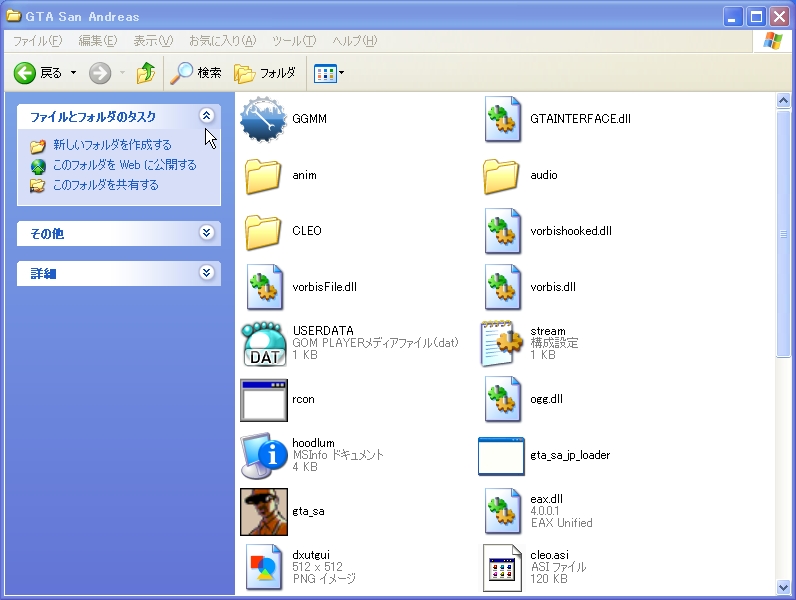This screenshot has width=796, height=600.
Task: Select the cleo.asi file icon
Action: pos(502,568)
